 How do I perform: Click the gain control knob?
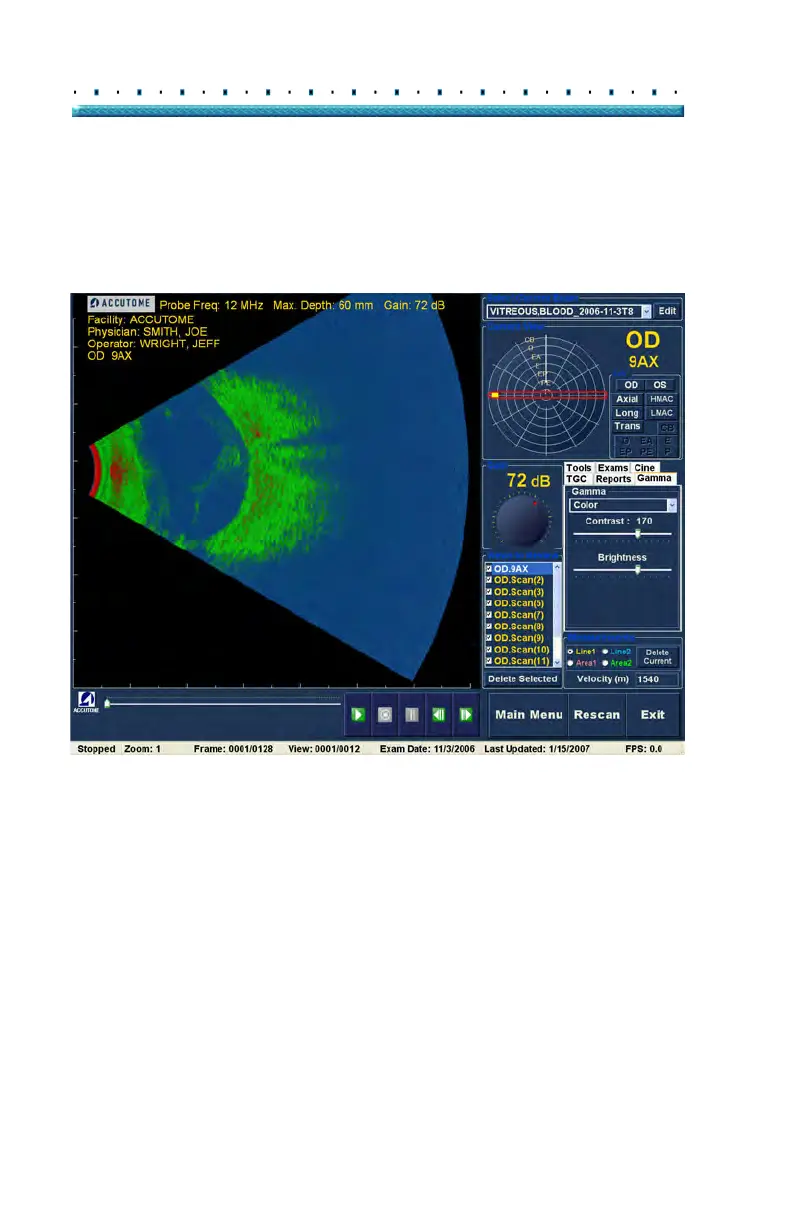click(522, 521)
